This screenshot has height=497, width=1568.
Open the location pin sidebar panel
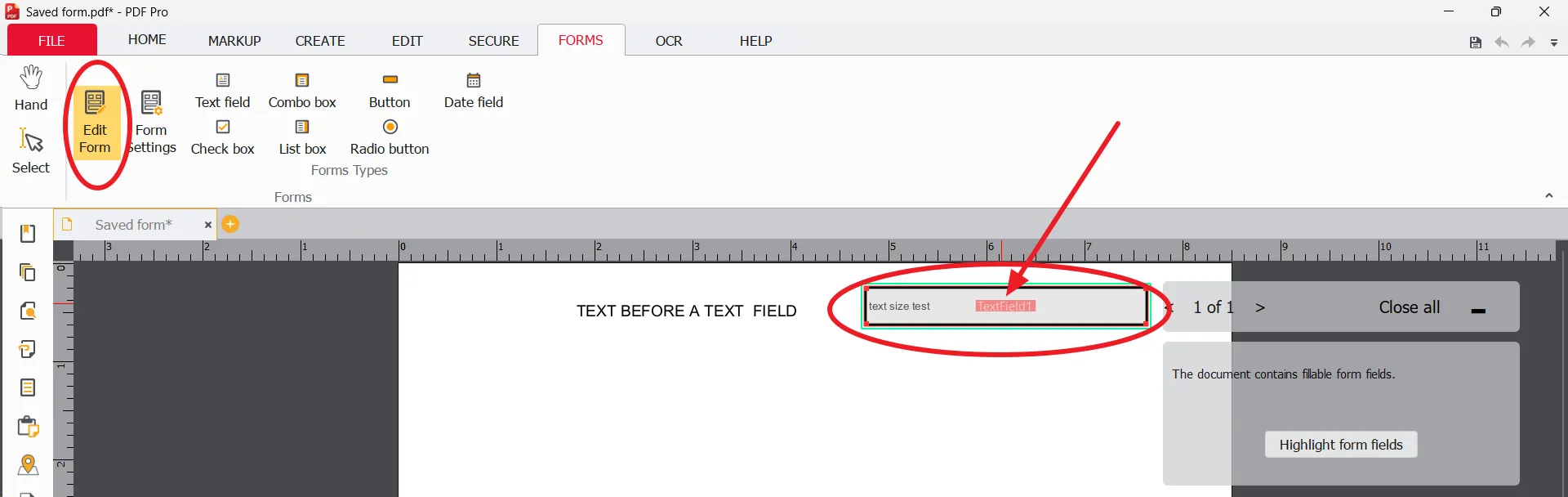tap(28, 464)
